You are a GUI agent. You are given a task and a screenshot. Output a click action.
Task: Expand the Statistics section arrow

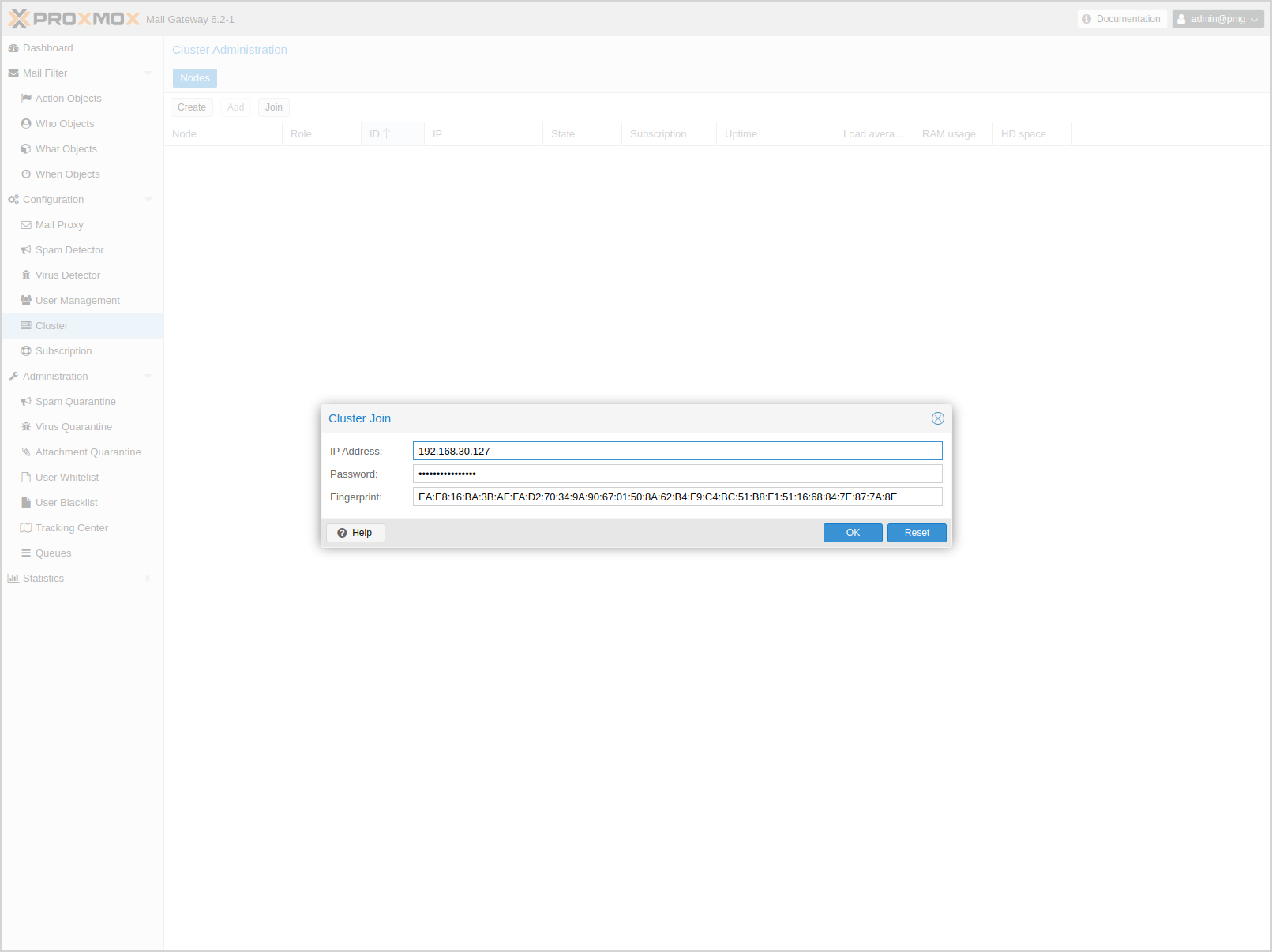tap(148, 579)
